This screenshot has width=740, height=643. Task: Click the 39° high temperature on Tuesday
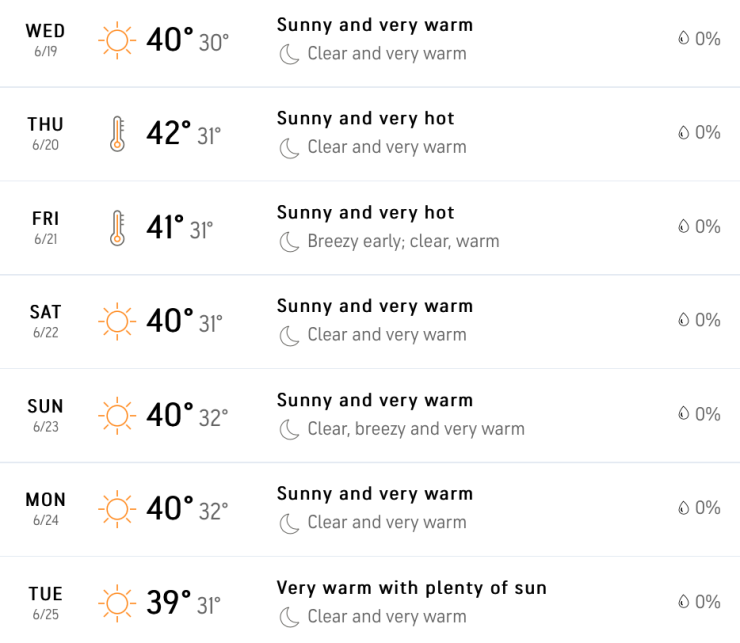(x=168, y=603)
